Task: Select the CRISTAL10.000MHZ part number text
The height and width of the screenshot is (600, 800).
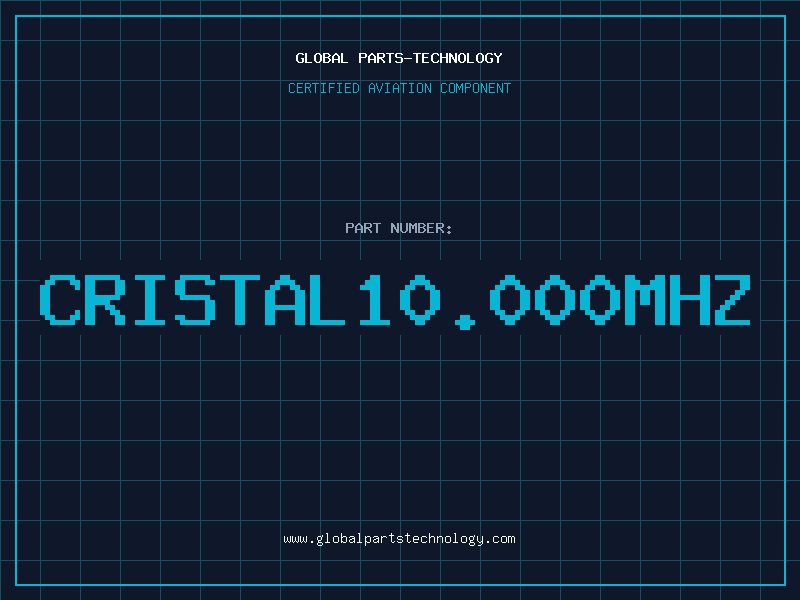Action: (x=395, y=301)
